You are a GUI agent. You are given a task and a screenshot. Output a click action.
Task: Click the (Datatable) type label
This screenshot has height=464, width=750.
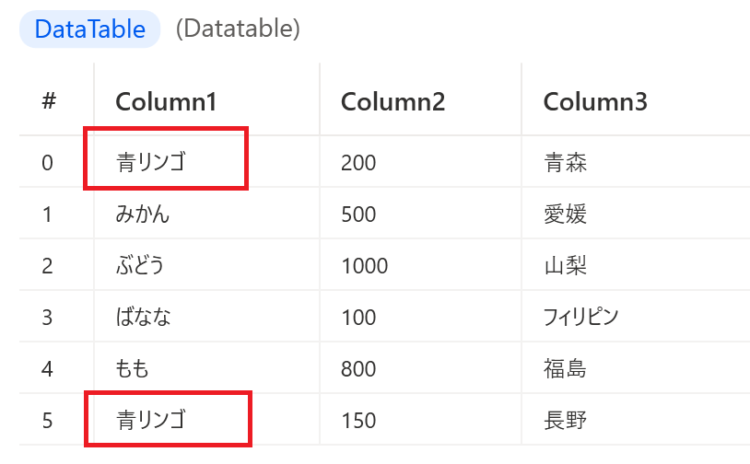238,29
